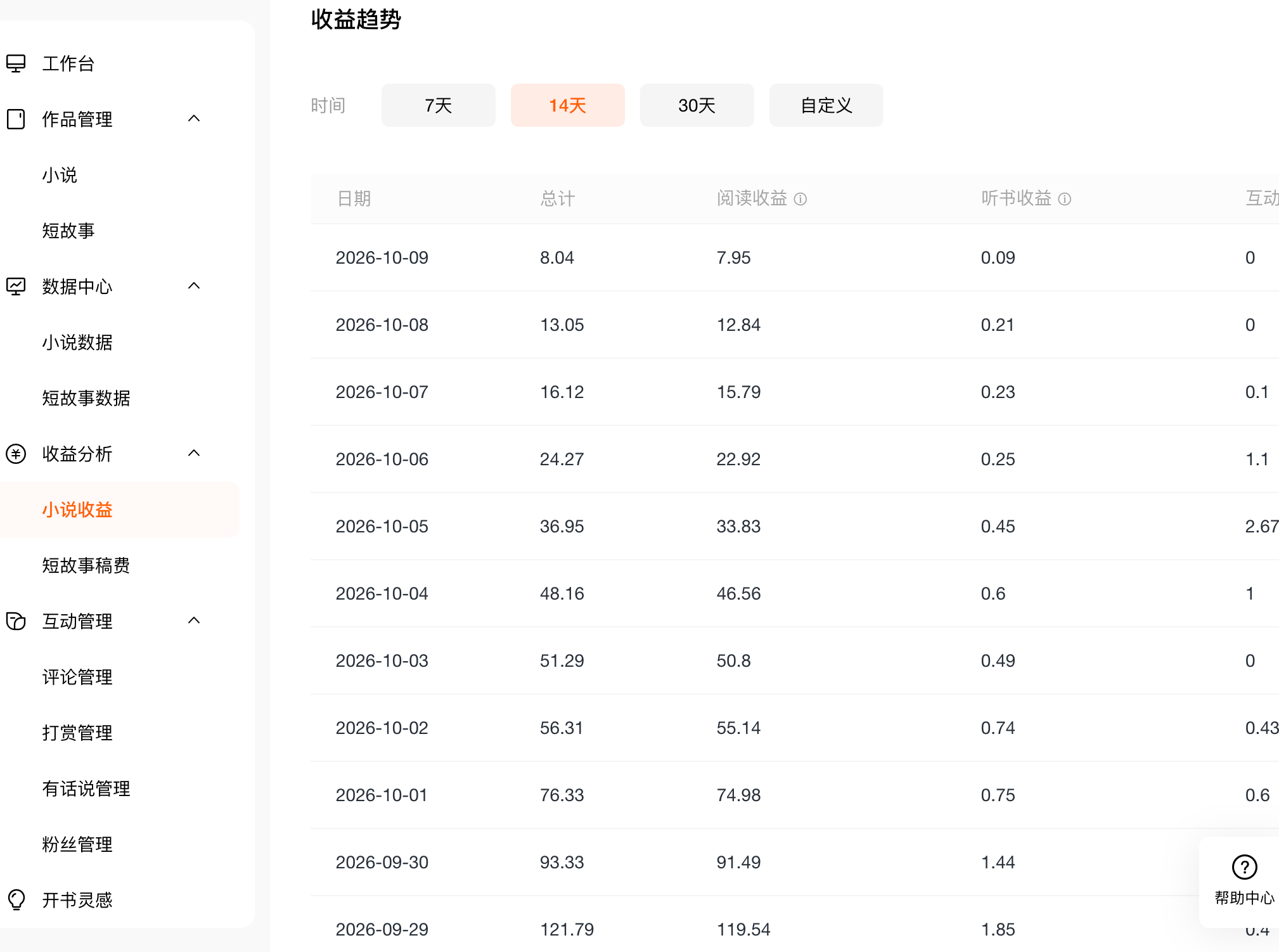Collapse the 数据中心 section chevron
Screen dimensions: 1279x952
[194, 286]
